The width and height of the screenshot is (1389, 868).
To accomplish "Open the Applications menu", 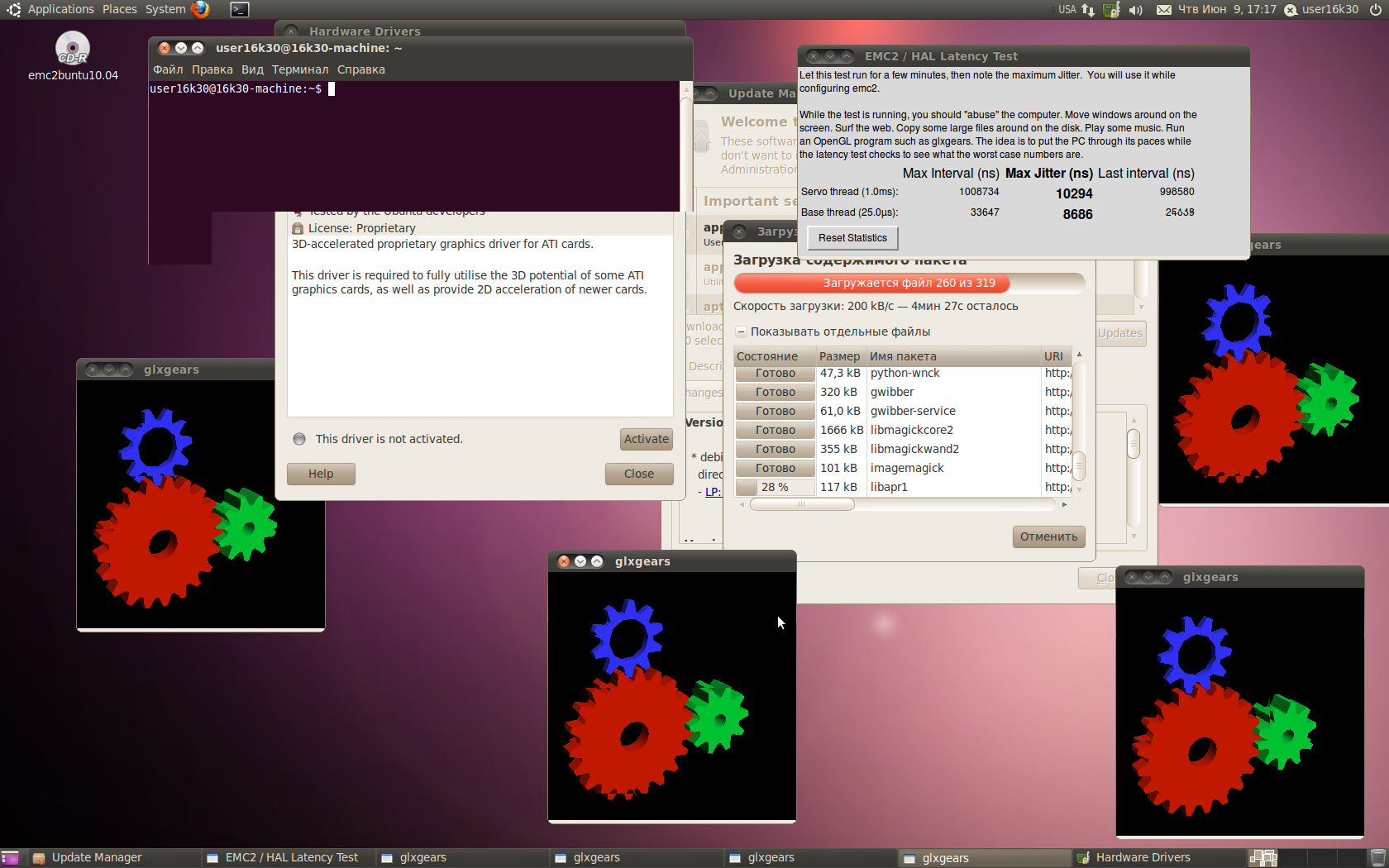I will click(60, 9).
